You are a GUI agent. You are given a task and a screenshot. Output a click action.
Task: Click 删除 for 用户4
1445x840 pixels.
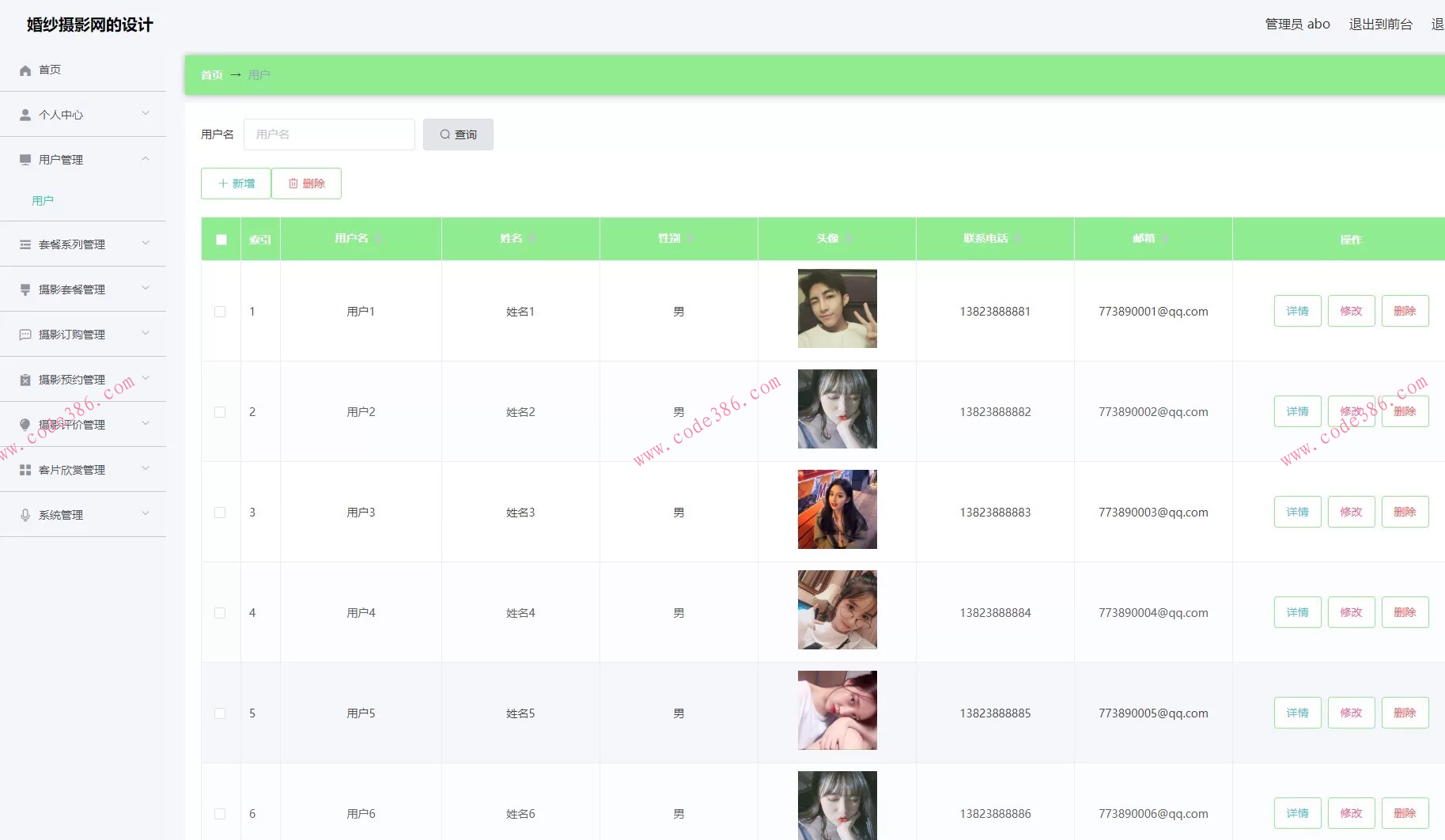point(1405,612)
